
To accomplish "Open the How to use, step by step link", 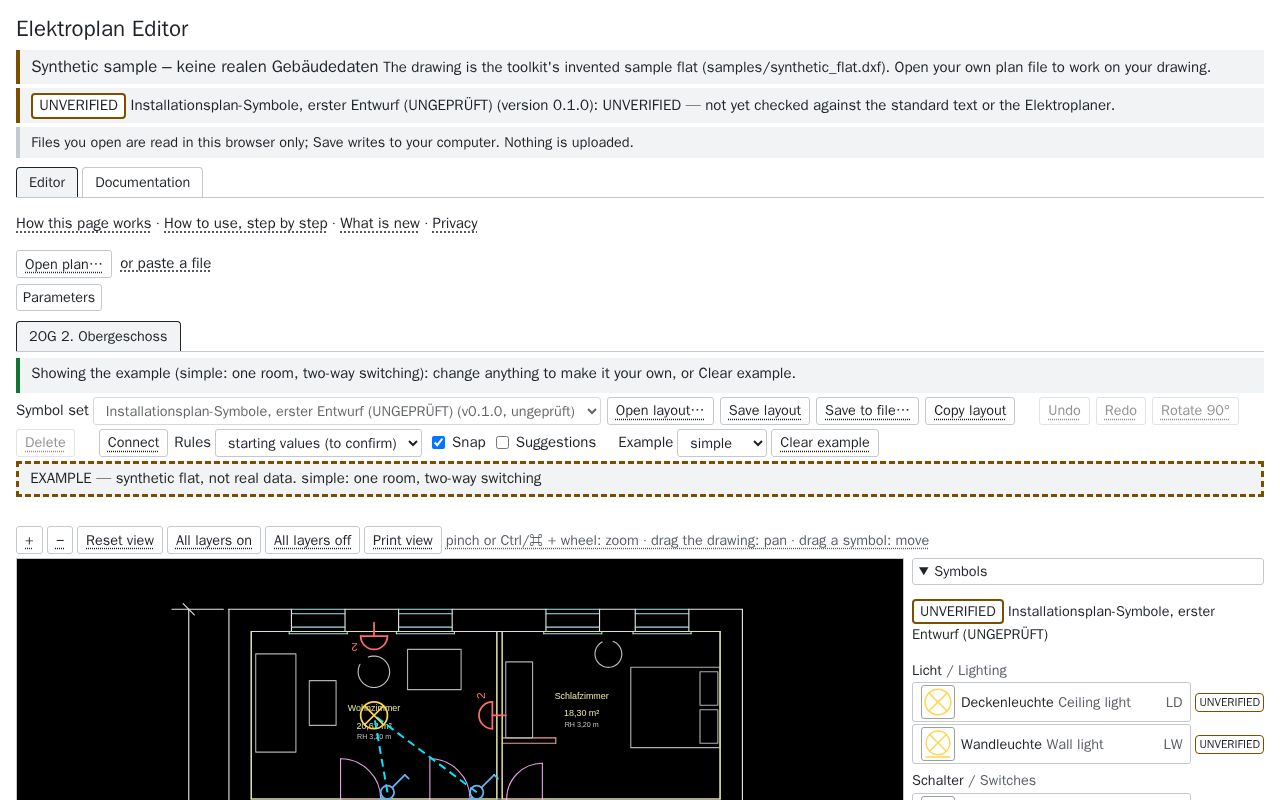I will pos(246,223).
